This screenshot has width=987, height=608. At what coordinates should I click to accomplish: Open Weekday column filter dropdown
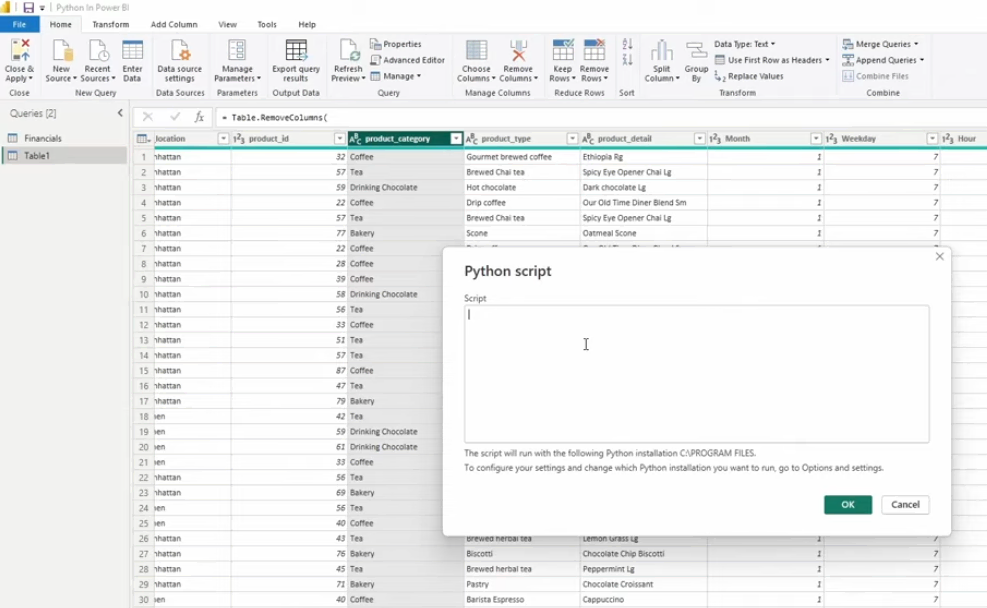click(932, 138)
